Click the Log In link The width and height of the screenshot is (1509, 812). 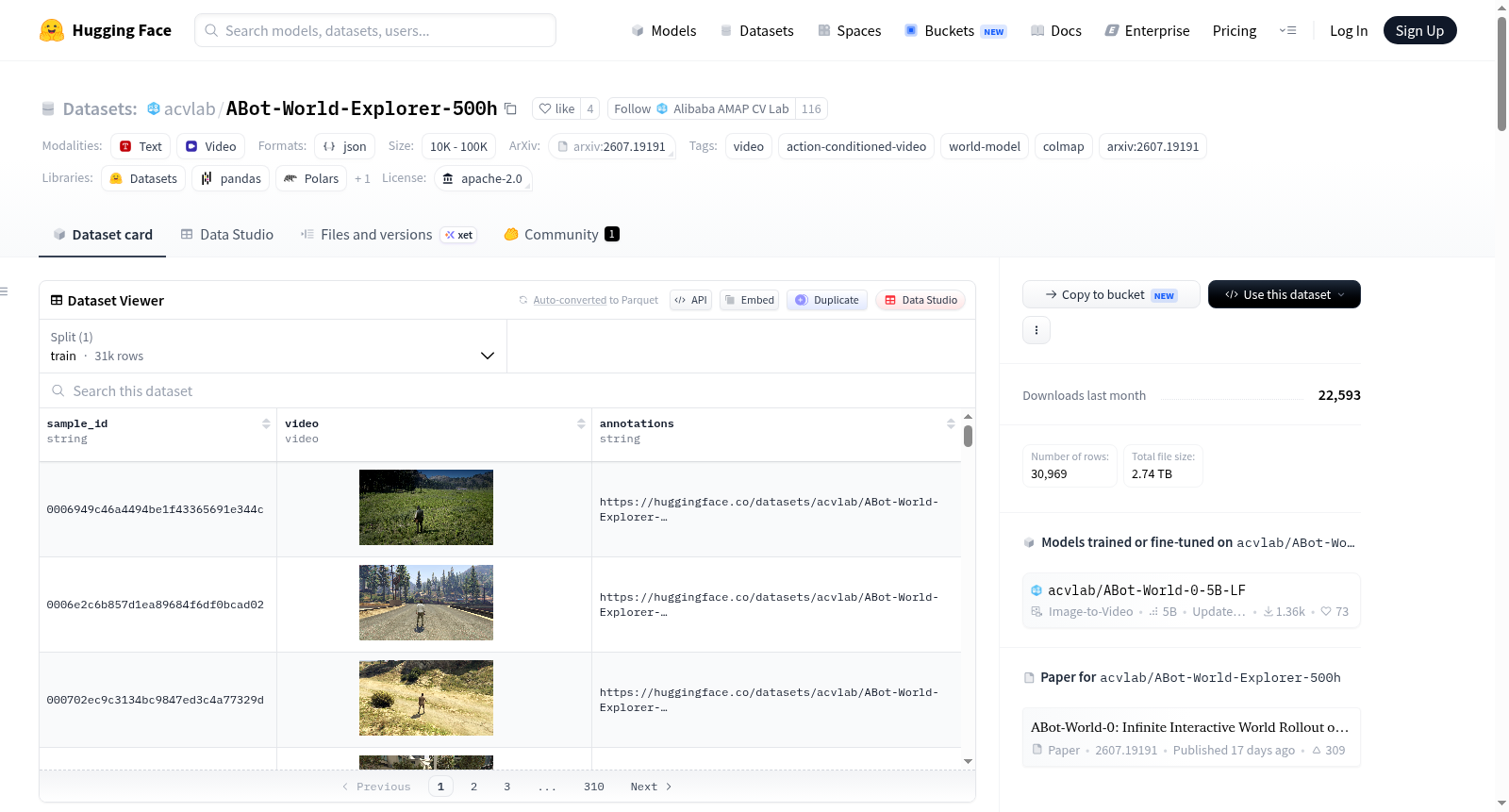[1349, 30]
